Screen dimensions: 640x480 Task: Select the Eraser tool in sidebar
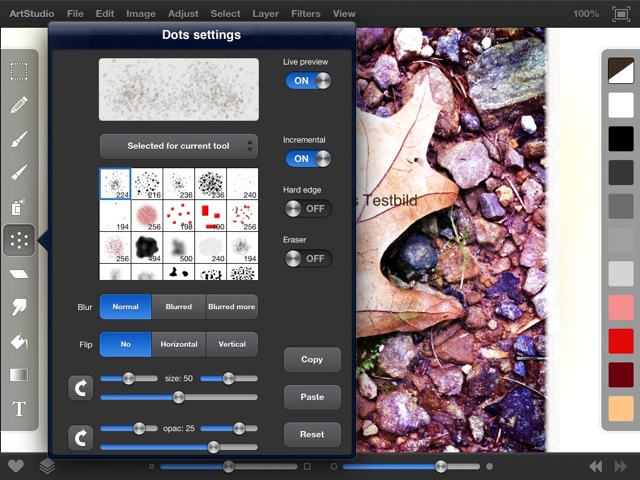tap(19, 274)
